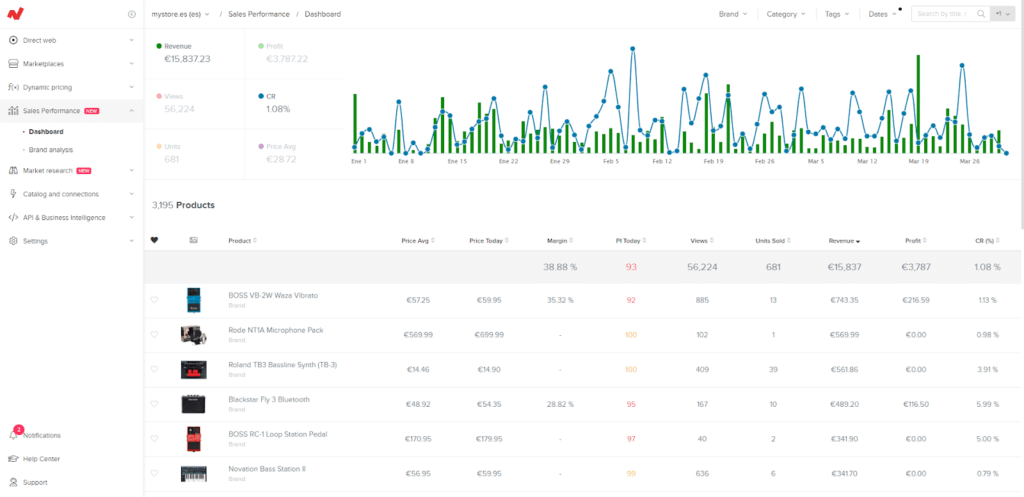Open the +1 dropdown beside search
The image size is (1024, 497).
tap(1002, 14)
